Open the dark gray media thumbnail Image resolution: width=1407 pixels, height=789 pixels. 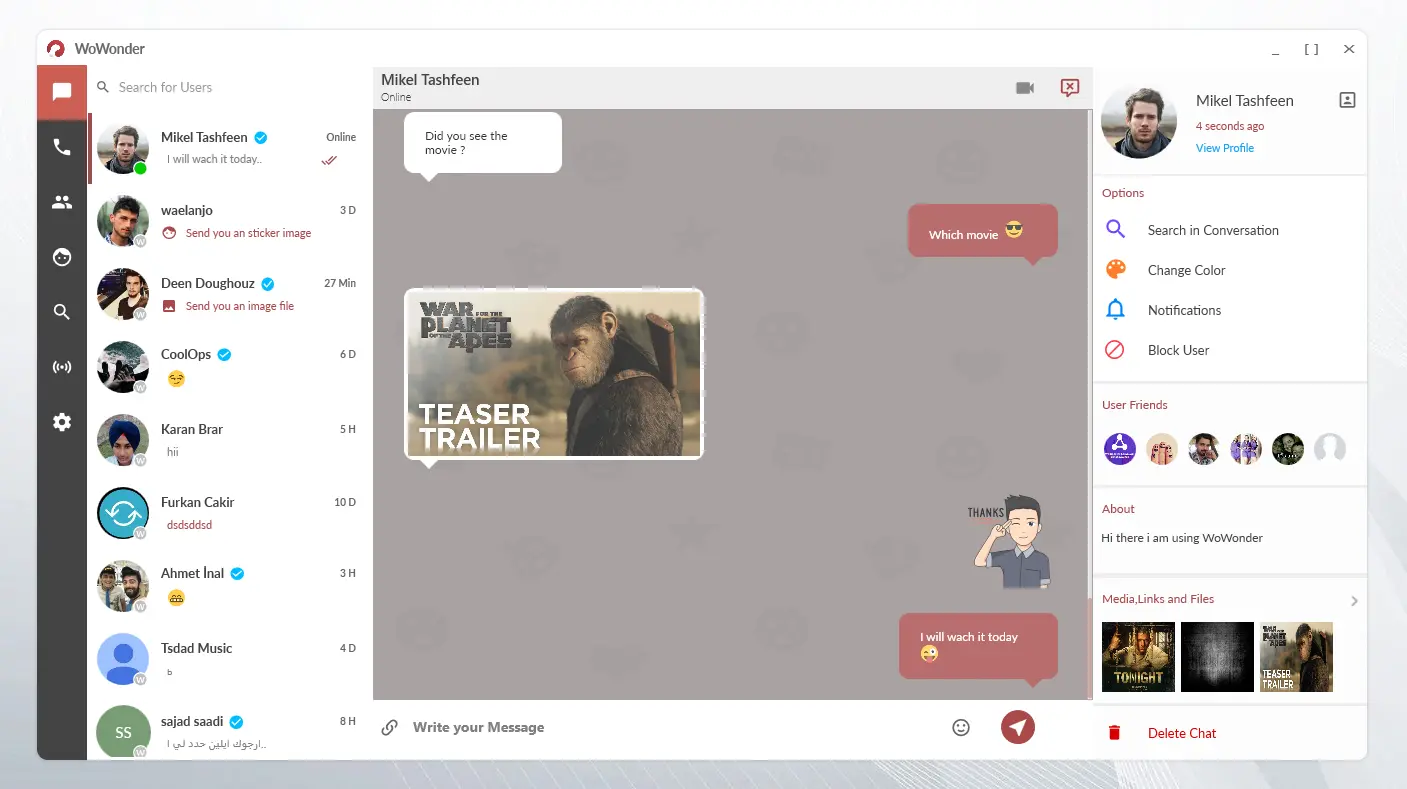pos(1217,657)
